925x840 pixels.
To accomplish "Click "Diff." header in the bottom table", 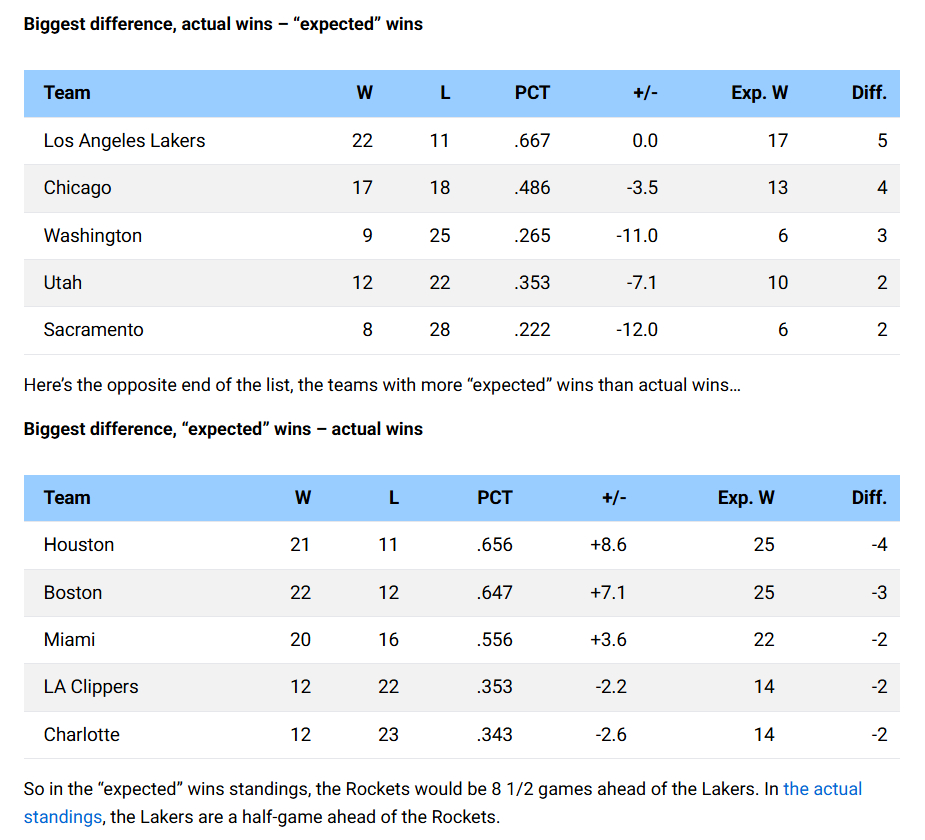I will click(869, 498).
